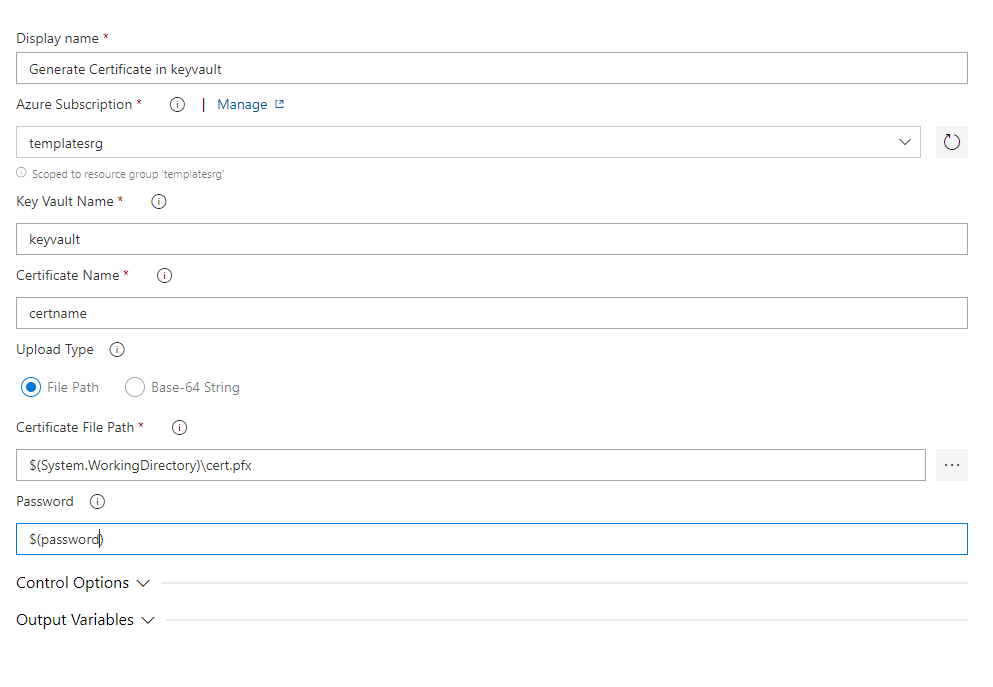This screenshot has width=993, height=687.
Task: Click into the Display name field
Action: click(x=491, y=68)
